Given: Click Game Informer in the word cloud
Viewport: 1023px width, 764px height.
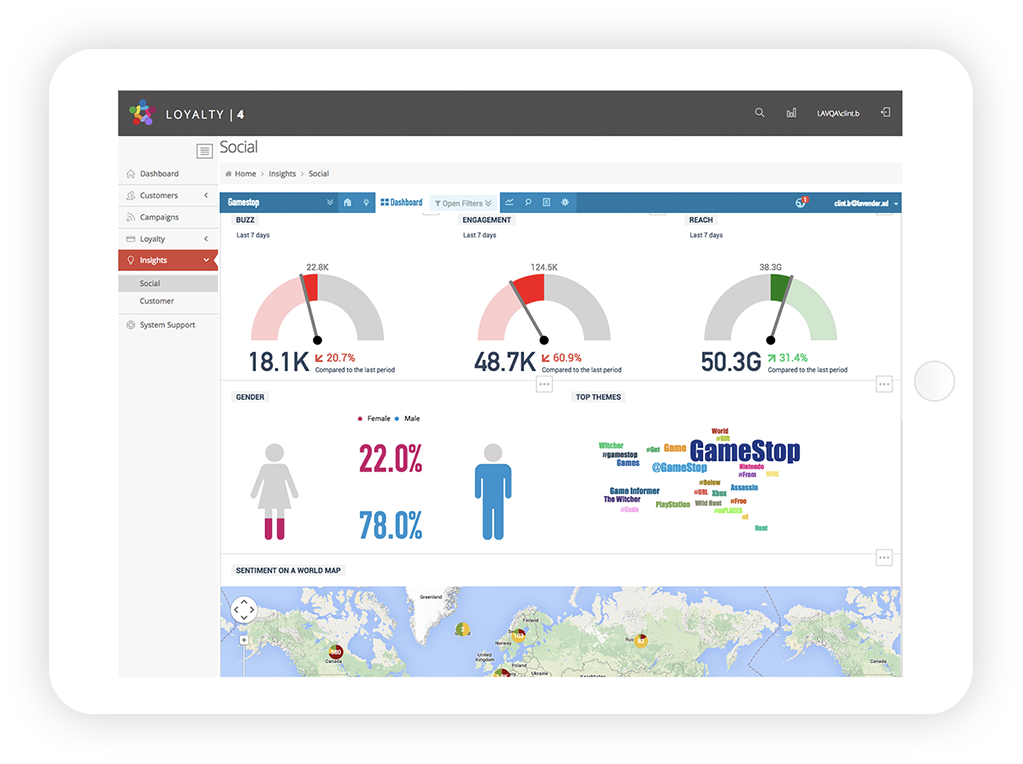Looking at the screenshot, I should tap(634, 491).
